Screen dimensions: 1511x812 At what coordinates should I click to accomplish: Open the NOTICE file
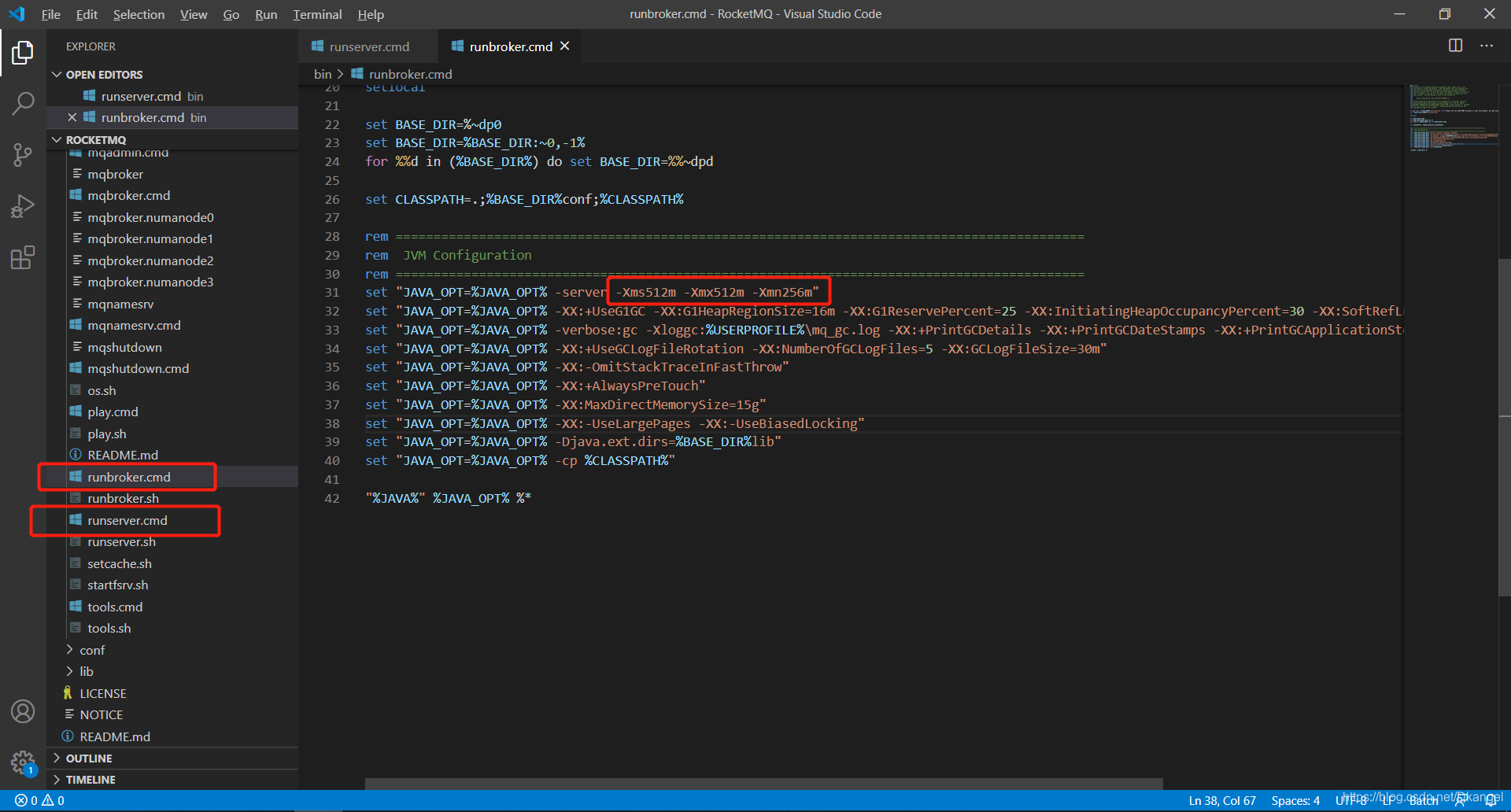click(x=172, y=714)
